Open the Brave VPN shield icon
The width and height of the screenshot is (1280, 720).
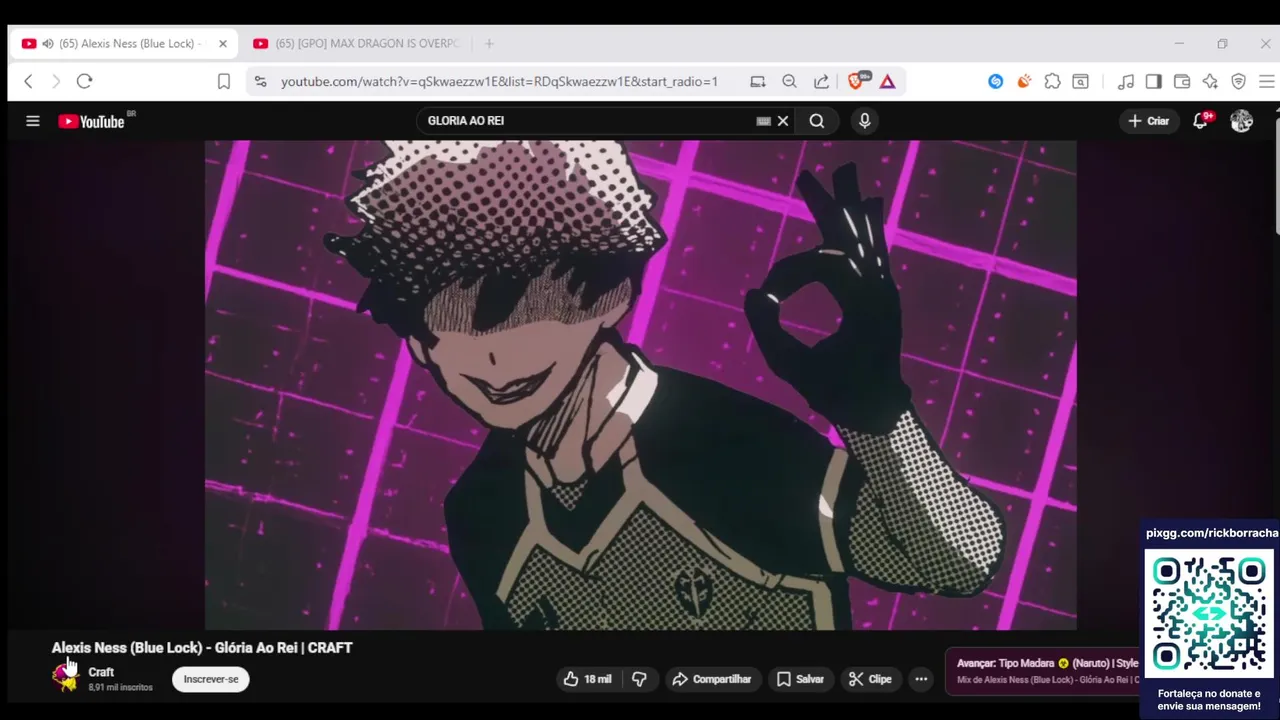point(1238,82)
